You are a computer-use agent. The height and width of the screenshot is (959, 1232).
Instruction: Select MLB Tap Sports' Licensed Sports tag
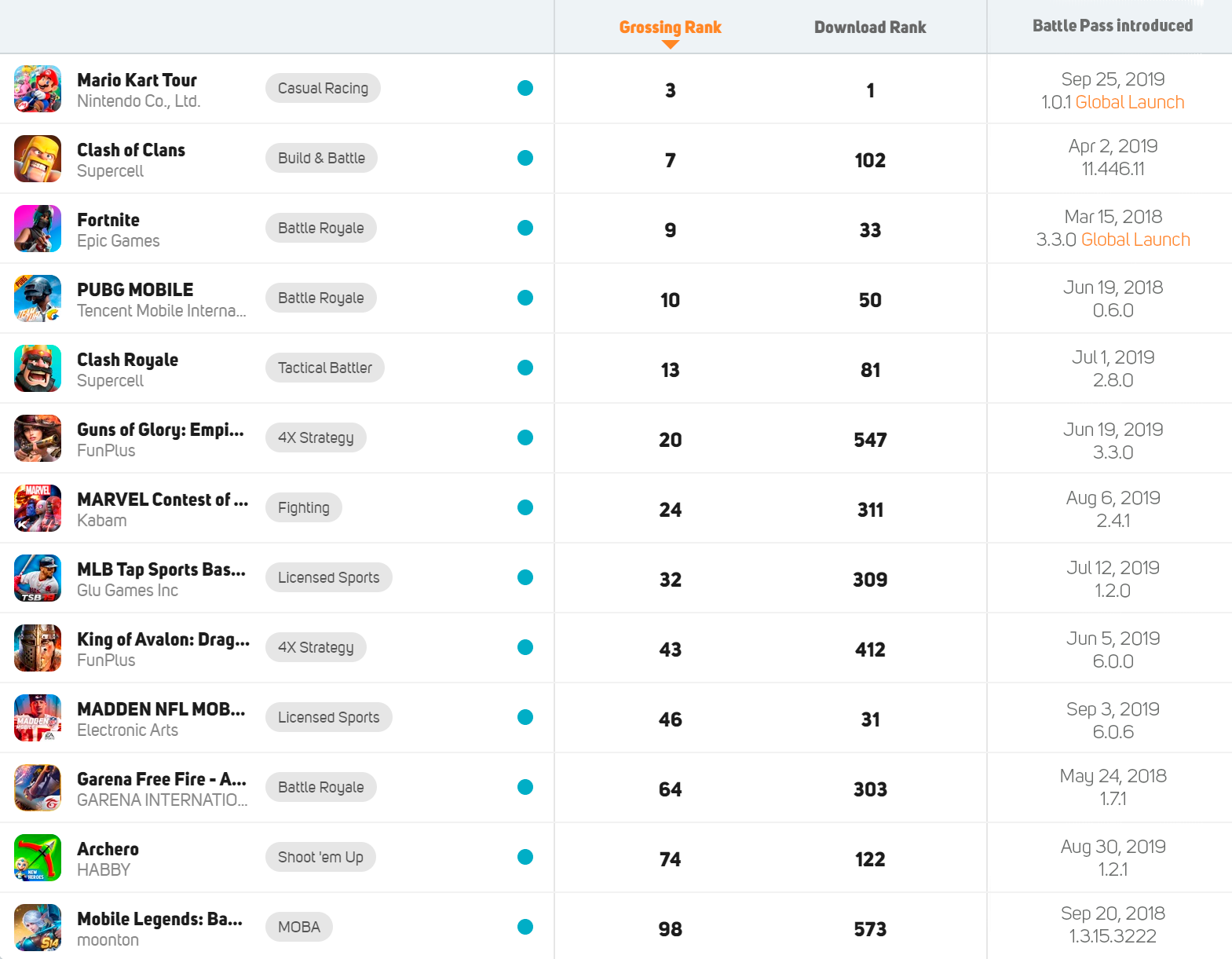point(328,577)
